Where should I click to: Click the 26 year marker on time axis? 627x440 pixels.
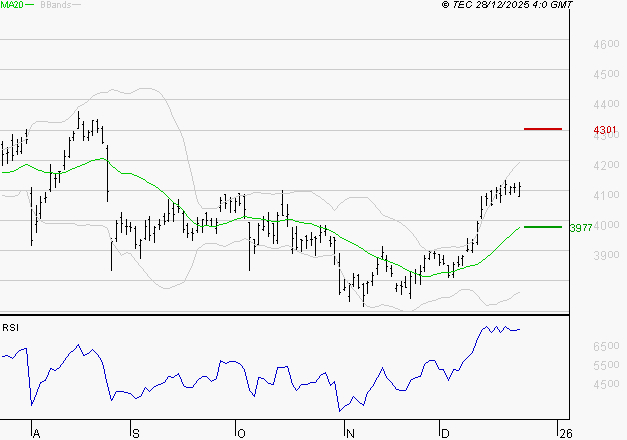pos(566,434)
